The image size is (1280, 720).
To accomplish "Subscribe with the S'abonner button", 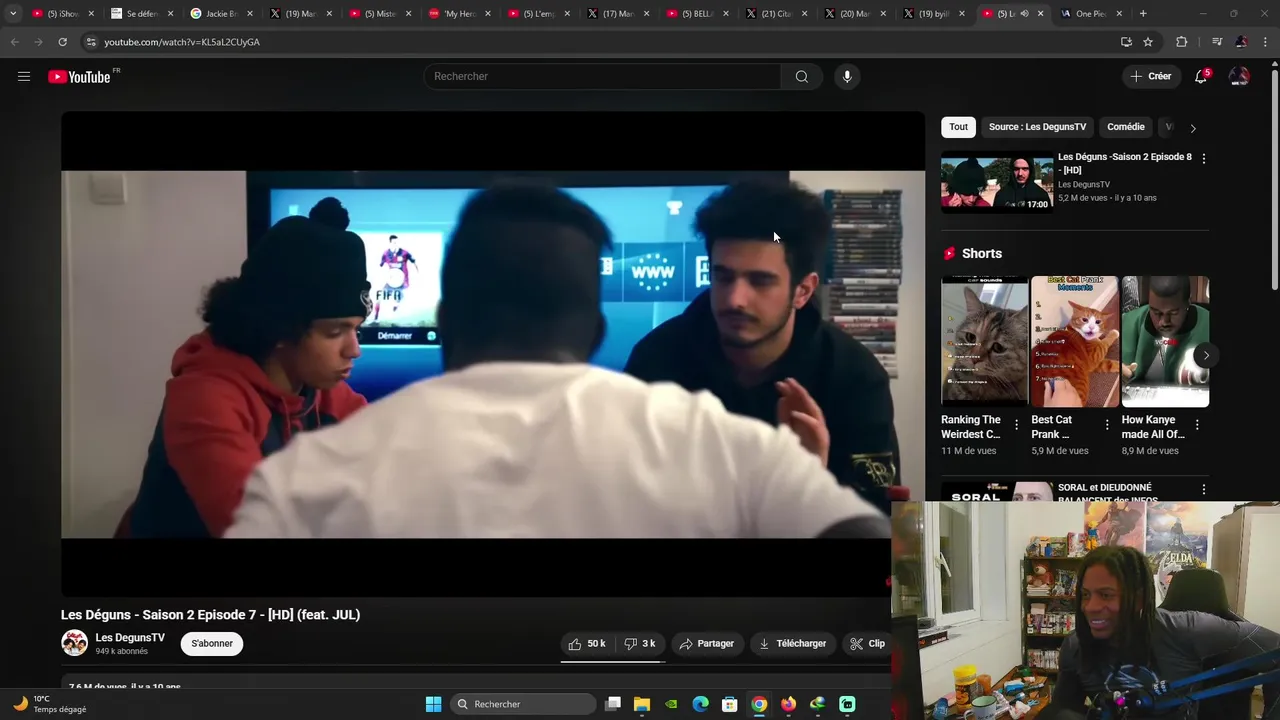I will coord(212,643).
